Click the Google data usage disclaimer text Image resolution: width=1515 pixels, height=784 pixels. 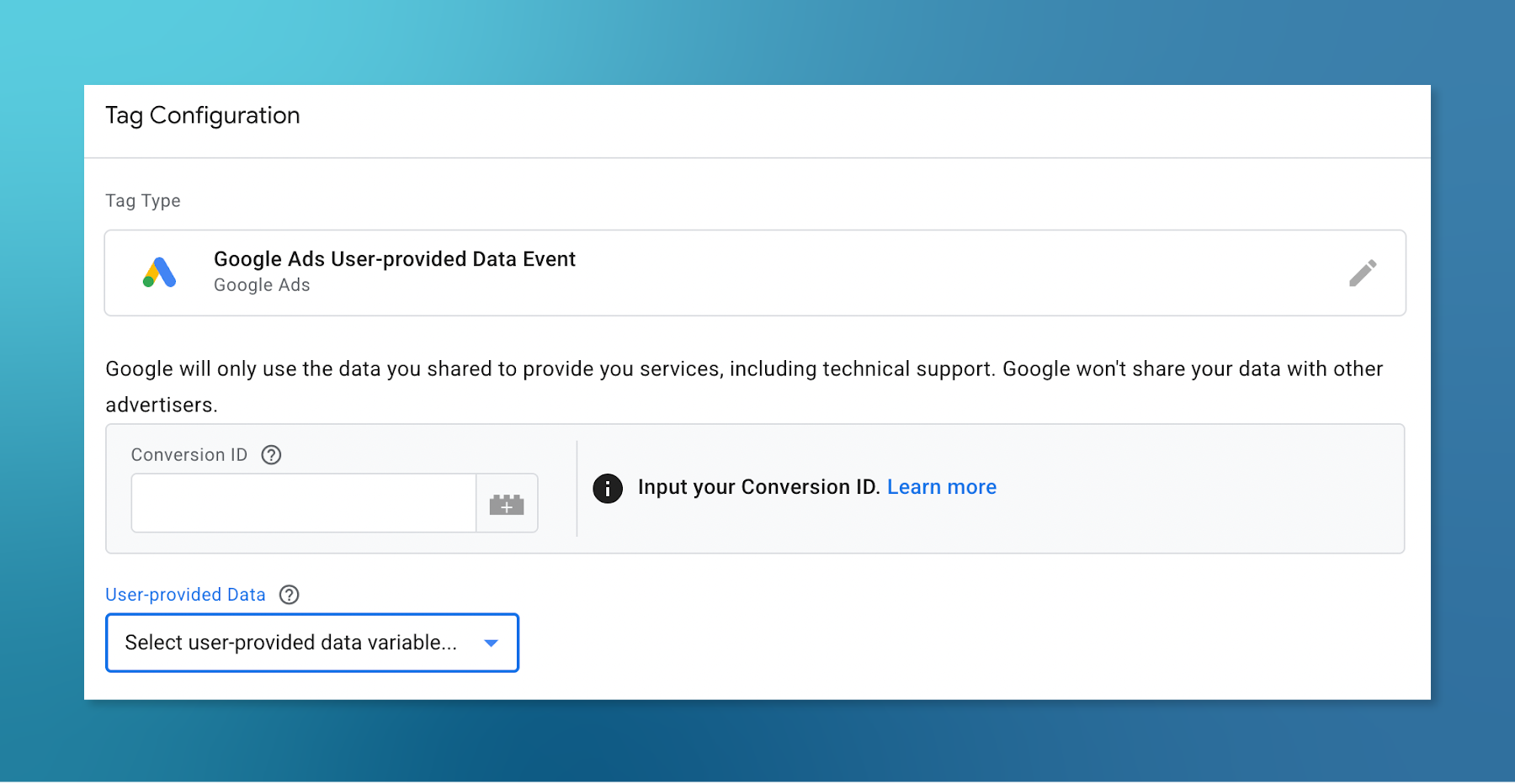point(744,387)
